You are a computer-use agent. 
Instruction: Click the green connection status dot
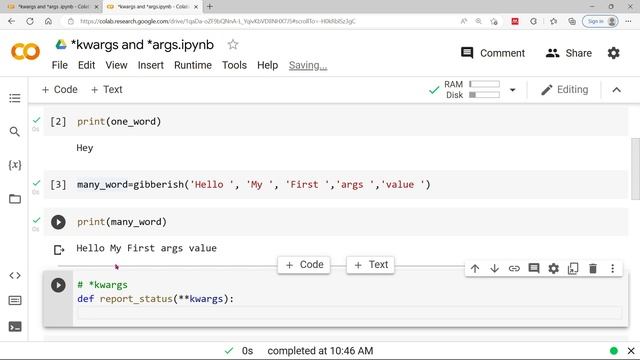(x=613, y=351)
